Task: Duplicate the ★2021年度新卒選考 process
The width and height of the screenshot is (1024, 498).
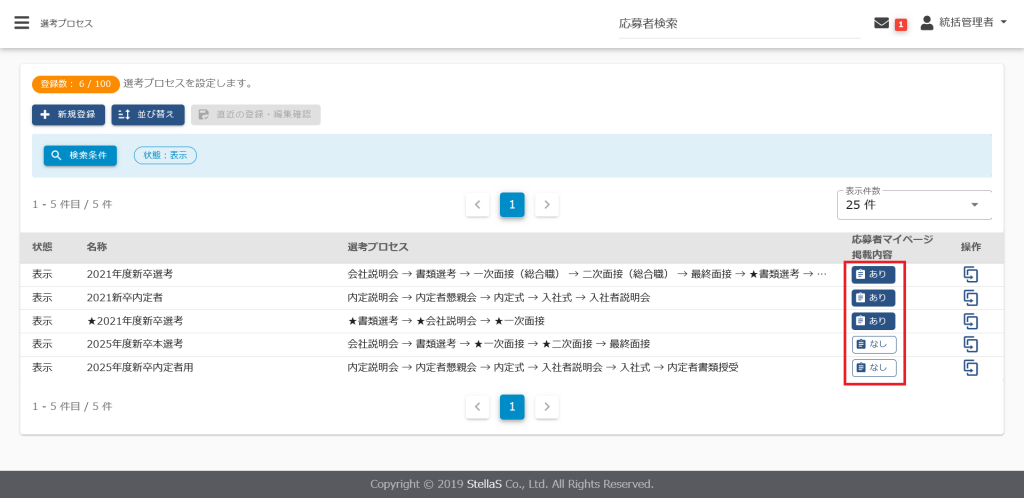Action: tap(970, 321)
